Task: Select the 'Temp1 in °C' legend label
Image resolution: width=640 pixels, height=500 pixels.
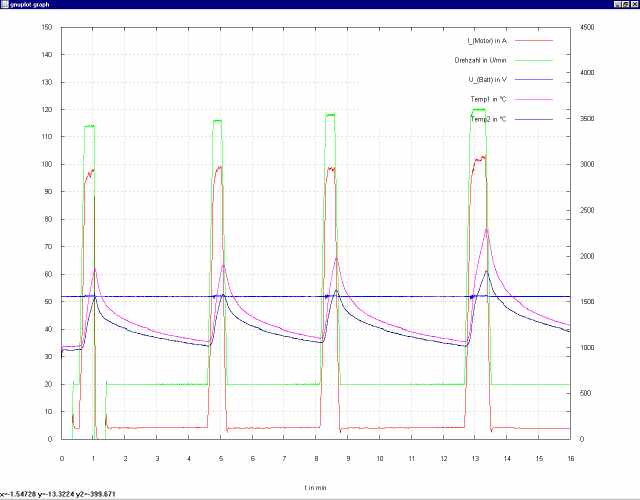Action: point(489,99)
